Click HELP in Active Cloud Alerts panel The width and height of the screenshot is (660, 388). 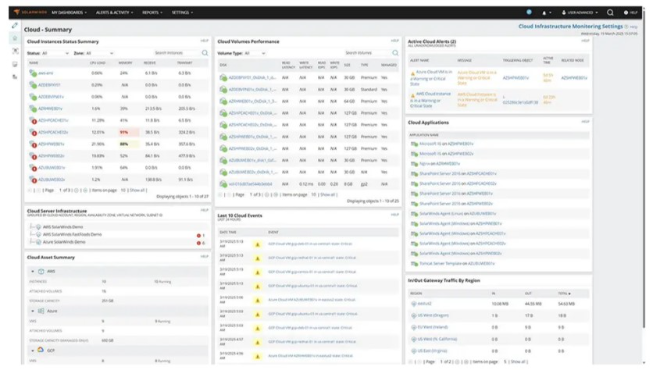(585, 41)
